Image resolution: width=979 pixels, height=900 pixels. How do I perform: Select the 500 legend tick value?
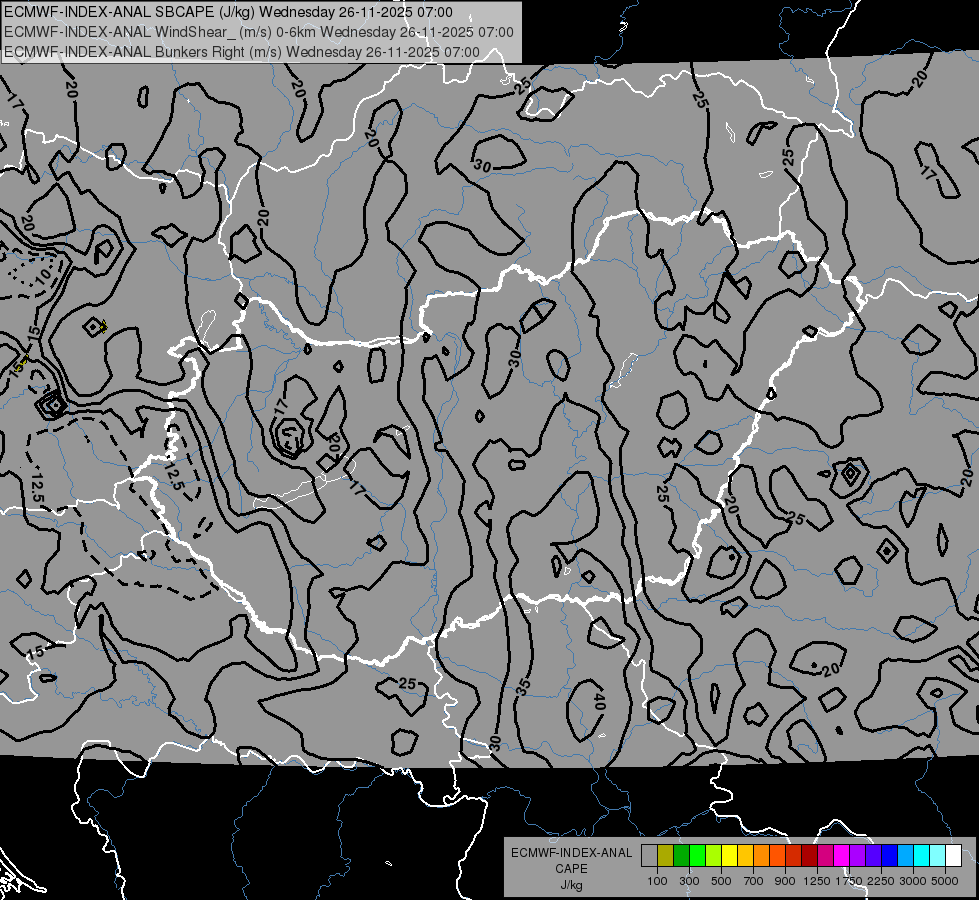[721, 881]
